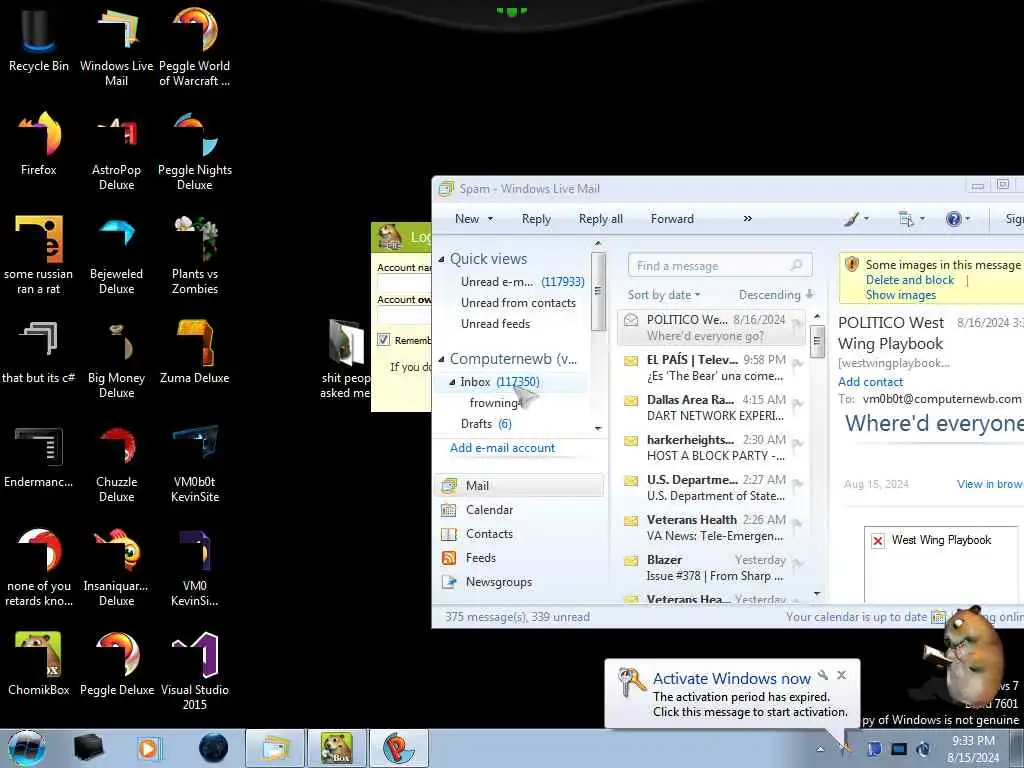Click the Help question mark icon in Mail

[953, 219]
